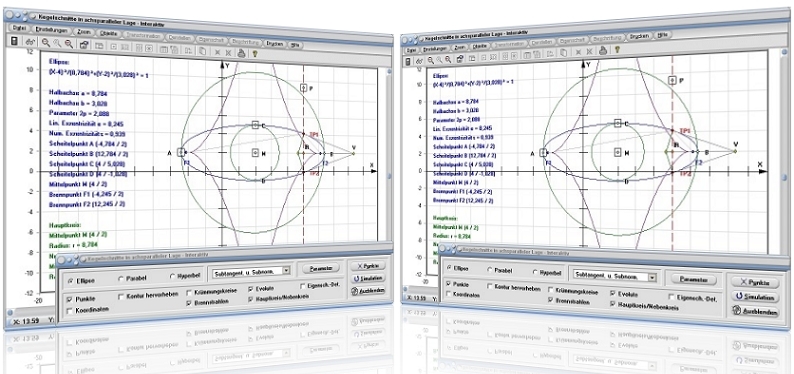Image resolution: width=794 pixels, height=374 pixels.
Task: Click Simulation button in left control panel
Action: pyautogui.click(x=368, y=278)
